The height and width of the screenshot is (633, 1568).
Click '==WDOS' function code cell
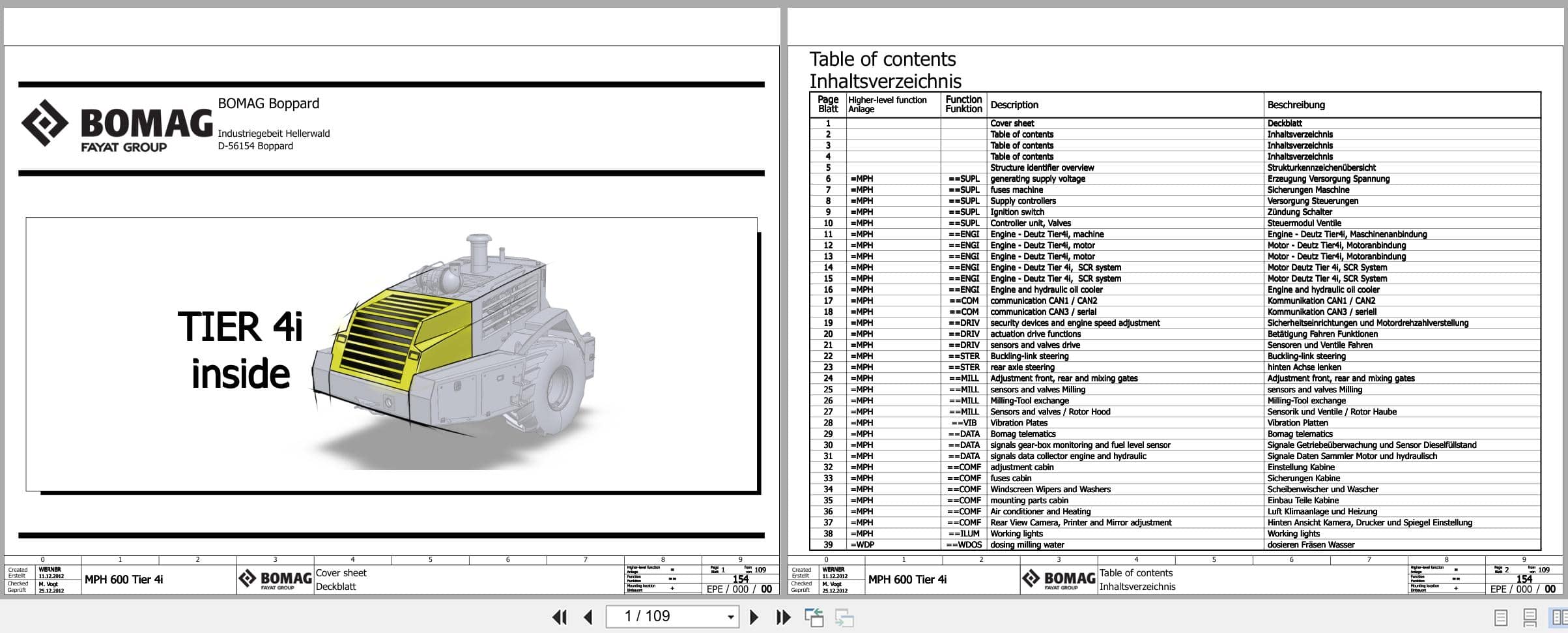[964, 544]
